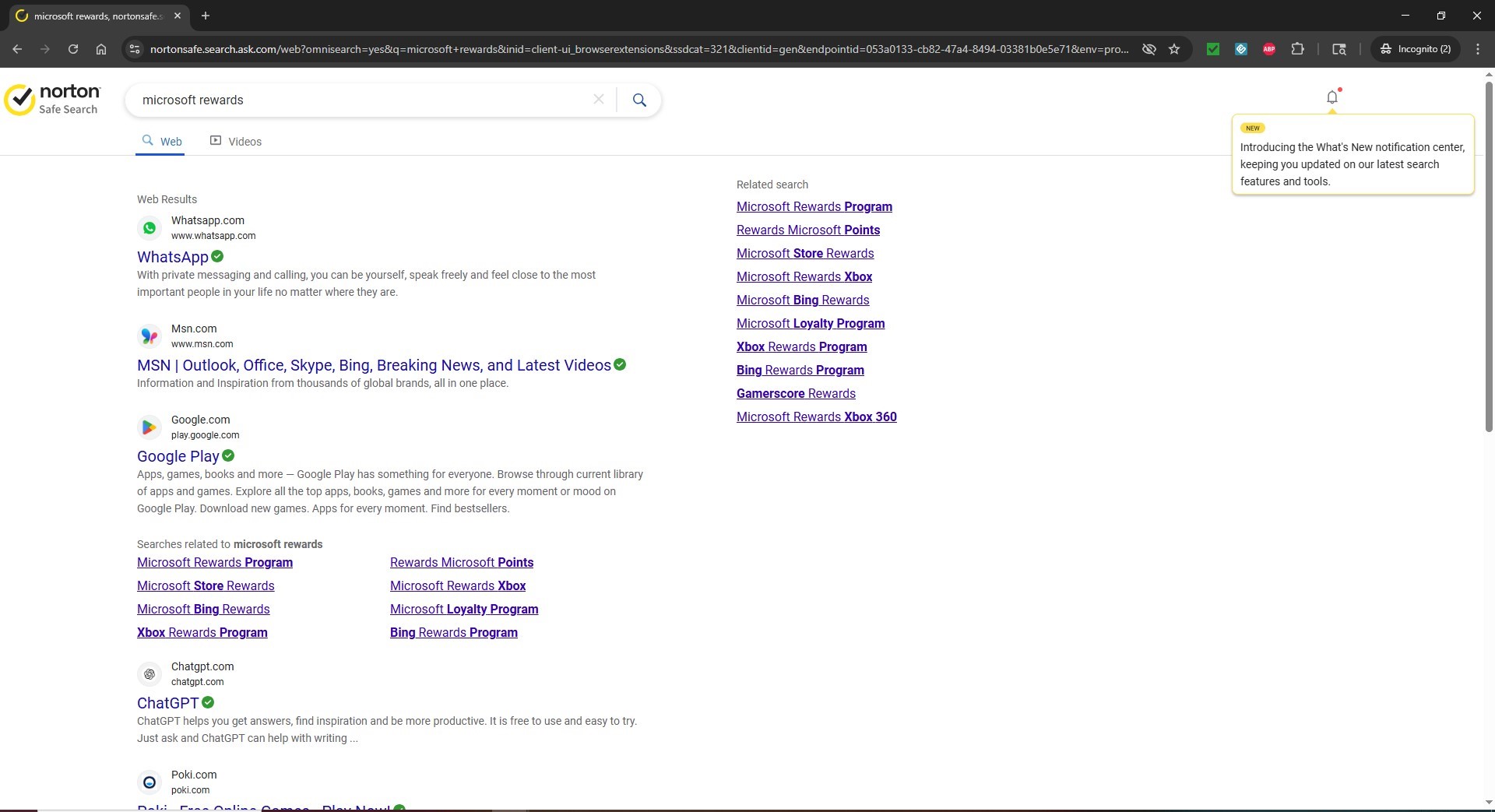Select the microsoft rewards browser tab
This screenshot has width=1495, height=812.
click(x=99, y=16)
